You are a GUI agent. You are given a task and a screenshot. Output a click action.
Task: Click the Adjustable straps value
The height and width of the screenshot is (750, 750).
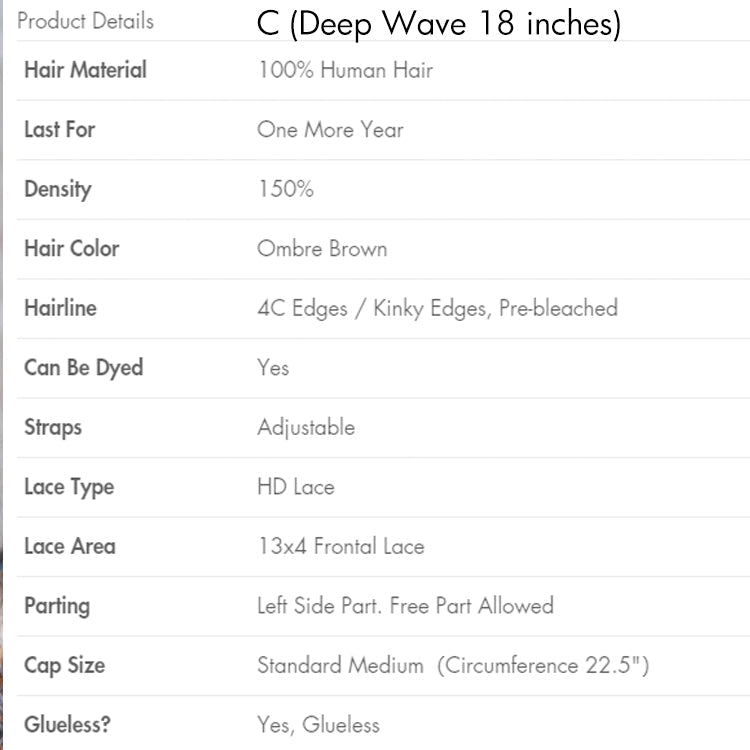tap(306, 427)
